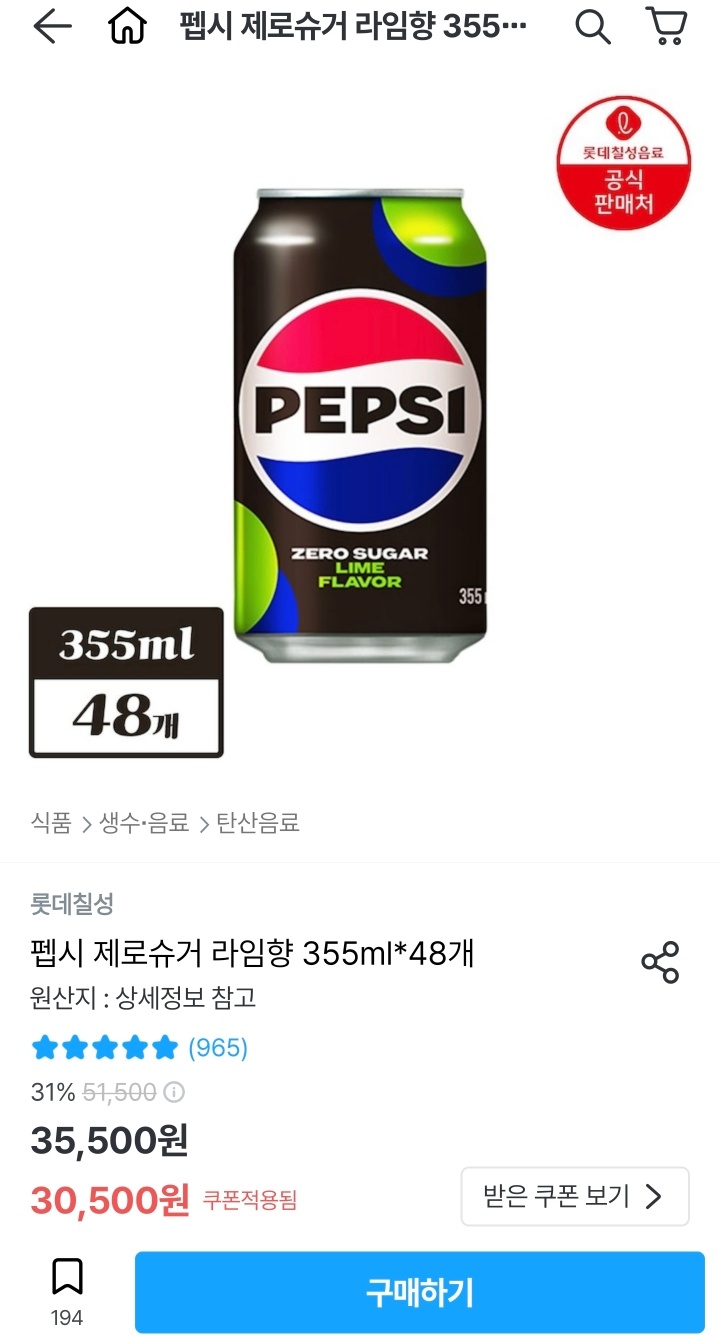Tap the share icon beside product title
This screenshot has width=720, height=1339.
pyautogui.click(x=660, y=962)
